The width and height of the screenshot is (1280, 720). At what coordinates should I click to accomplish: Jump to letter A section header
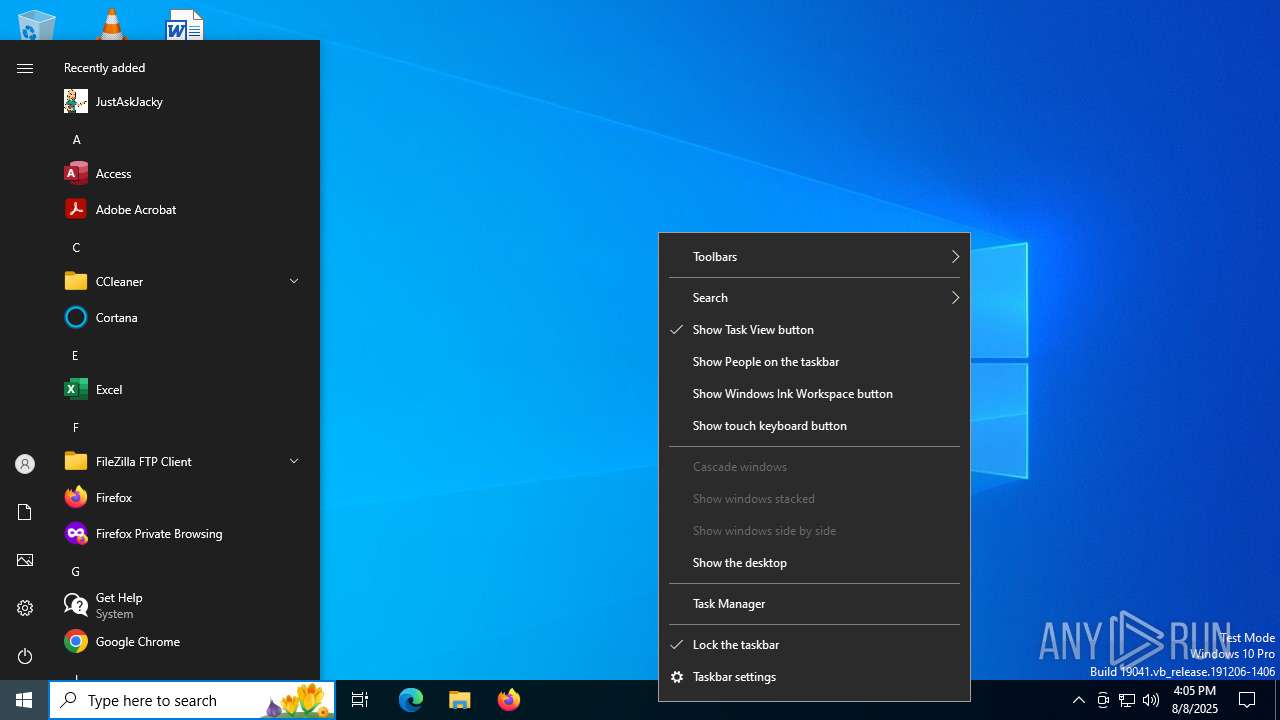(77, 140)
